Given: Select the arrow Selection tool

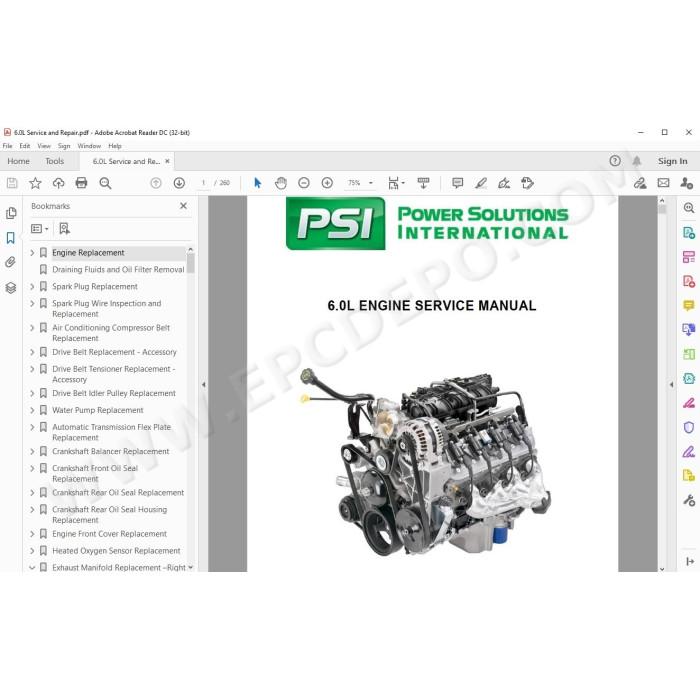Looking at the screenshot, I should point(258,183).
